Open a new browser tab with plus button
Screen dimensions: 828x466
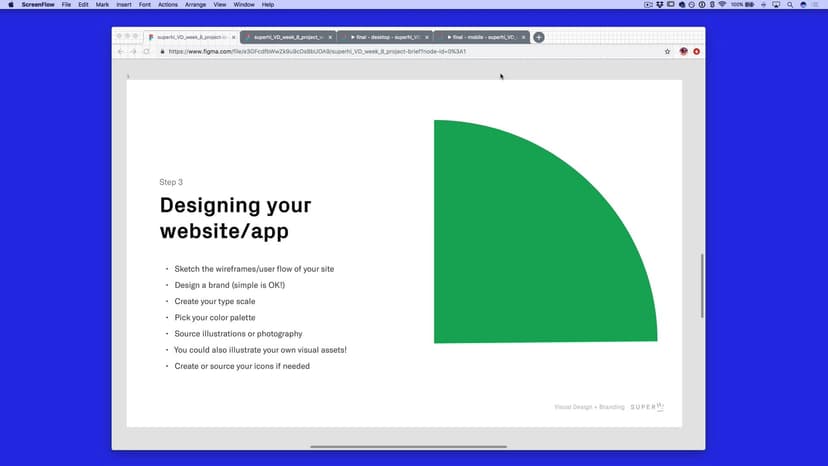539,37
